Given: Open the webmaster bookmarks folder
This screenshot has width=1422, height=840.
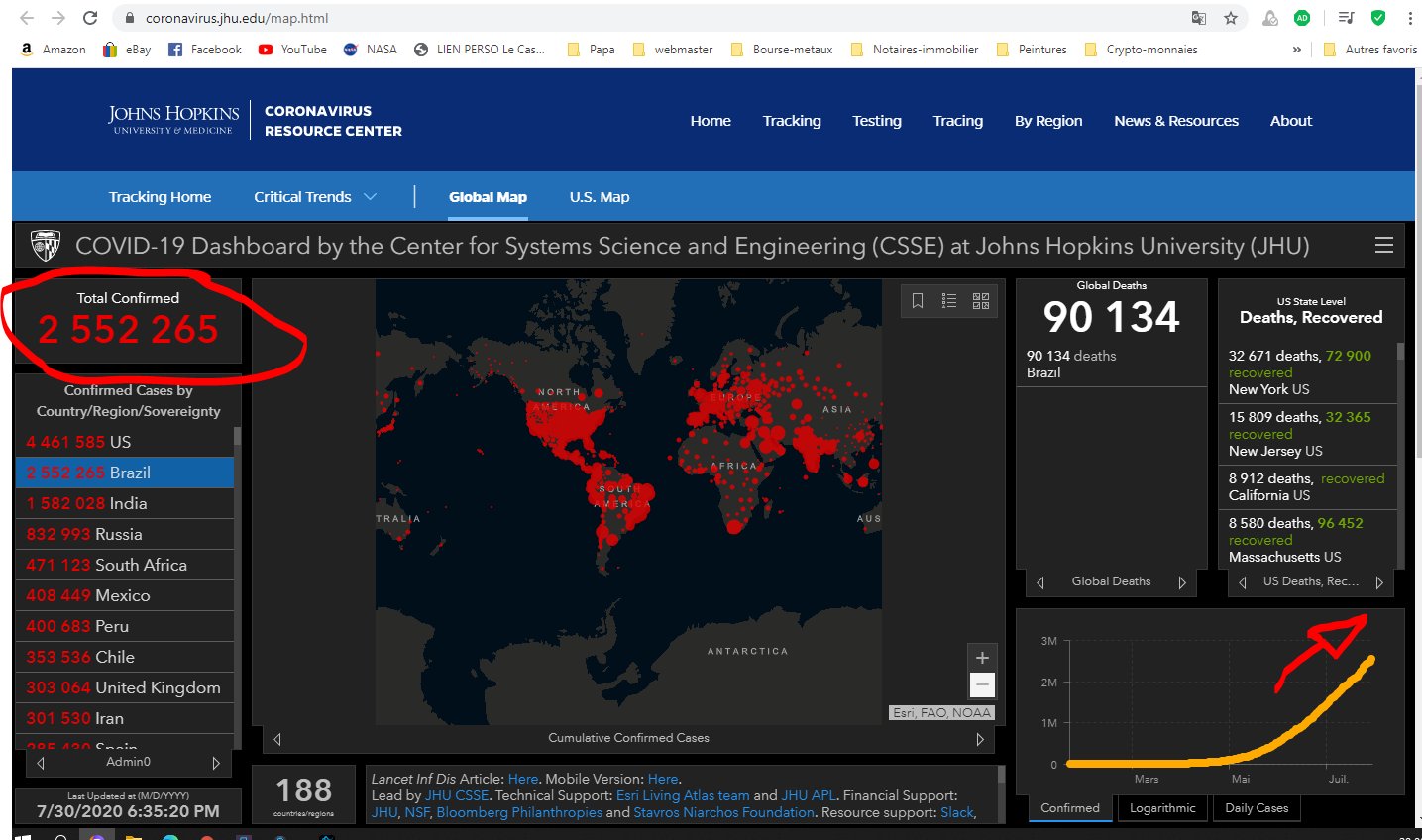Looking at the screenshot, I should [672, 50].
